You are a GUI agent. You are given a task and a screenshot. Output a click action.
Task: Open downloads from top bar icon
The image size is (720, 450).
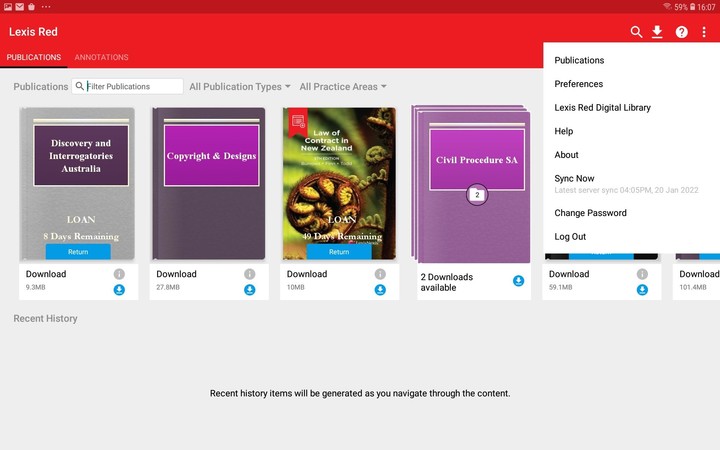coord(657,32)
